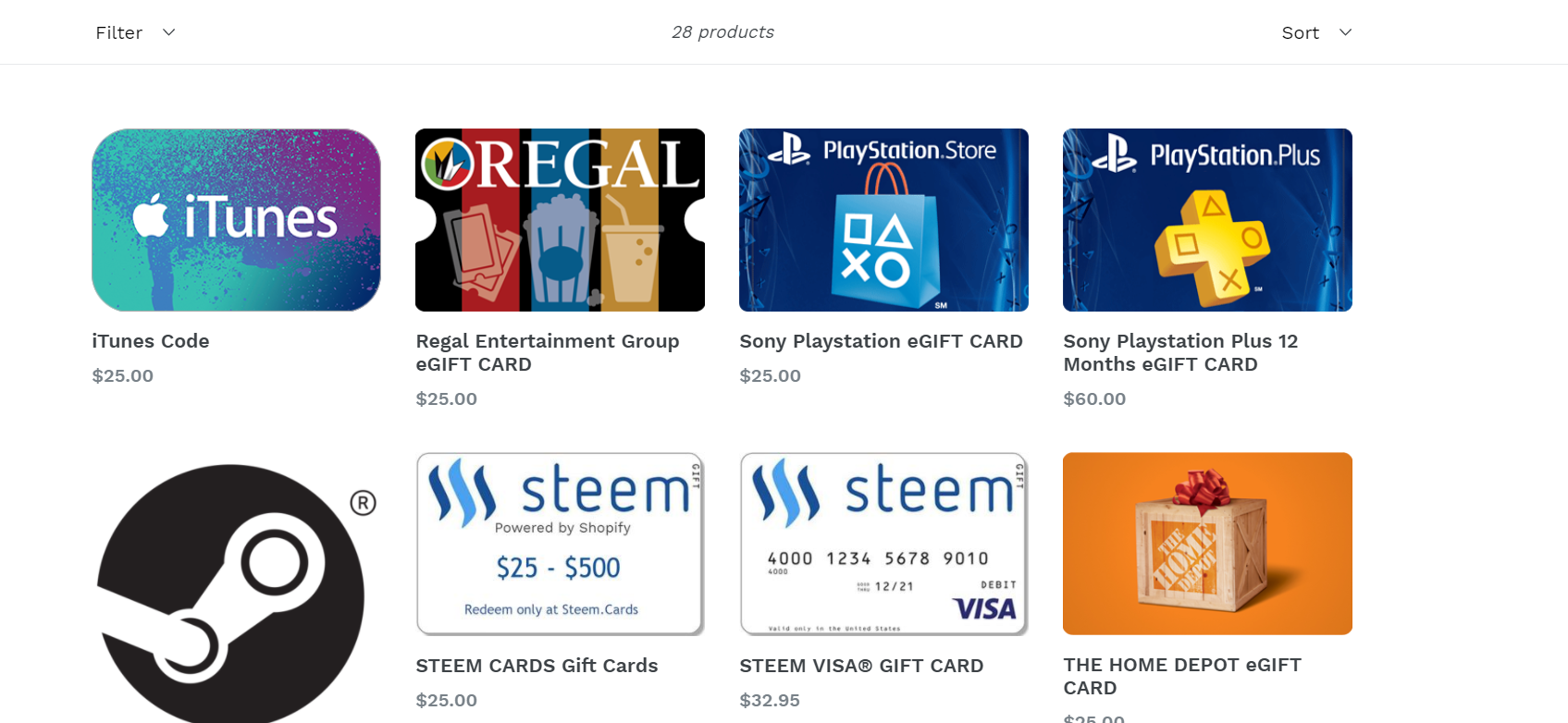The image size is (1568, 723).
Task: Click the Sort chevron arrow
Action: click(x=1345, y=32)
